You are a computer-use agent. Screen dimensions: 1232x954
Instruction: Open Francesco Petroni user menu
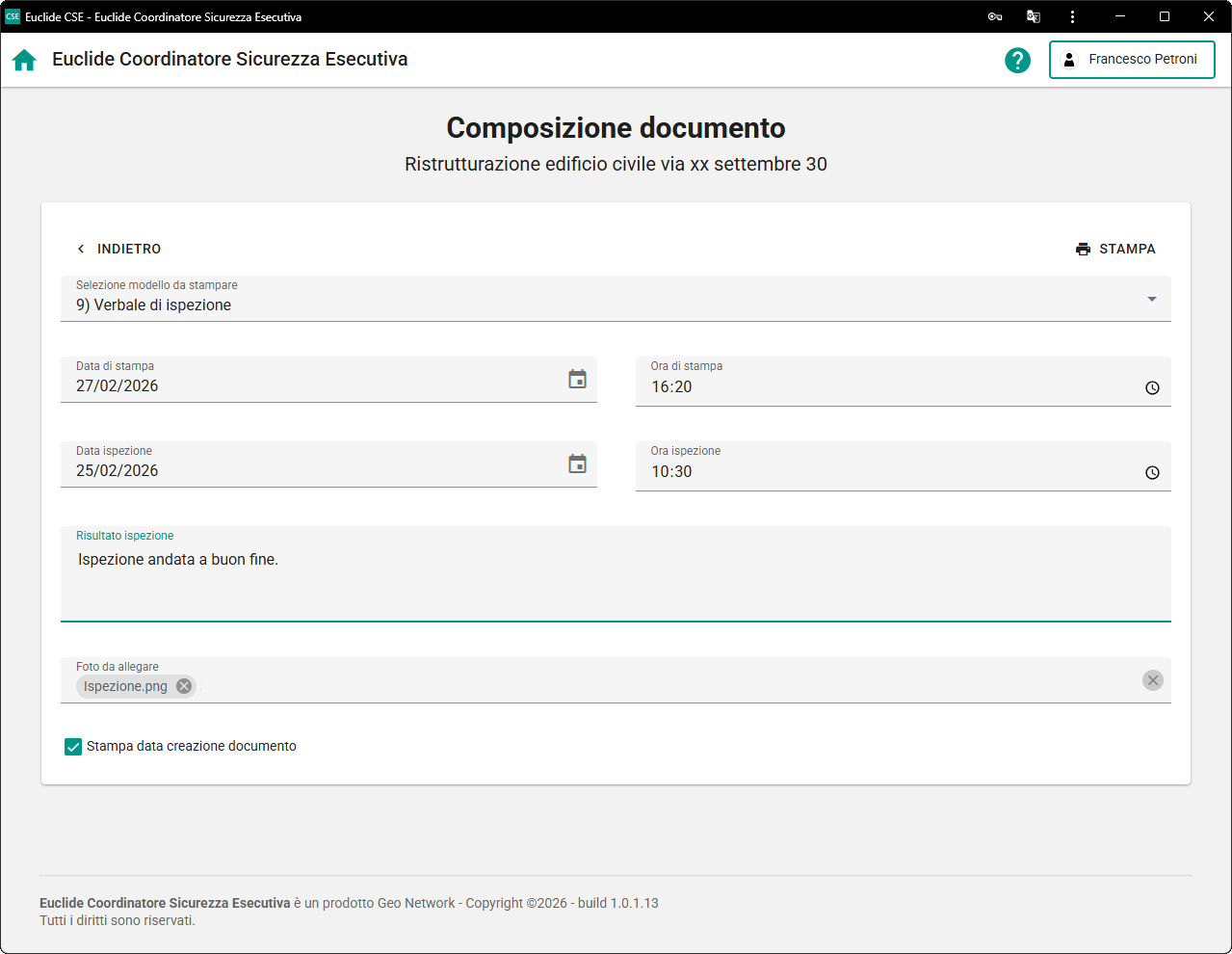point(1132,60)
